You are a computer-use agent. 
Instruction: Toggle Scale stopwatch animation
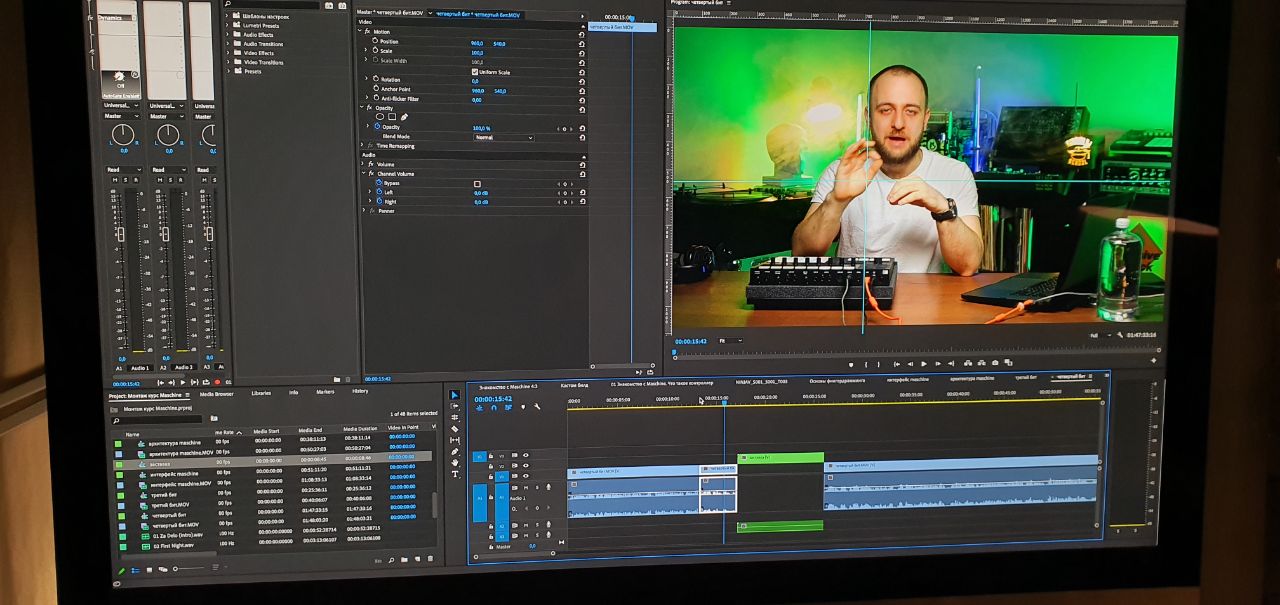coord(375,51)
